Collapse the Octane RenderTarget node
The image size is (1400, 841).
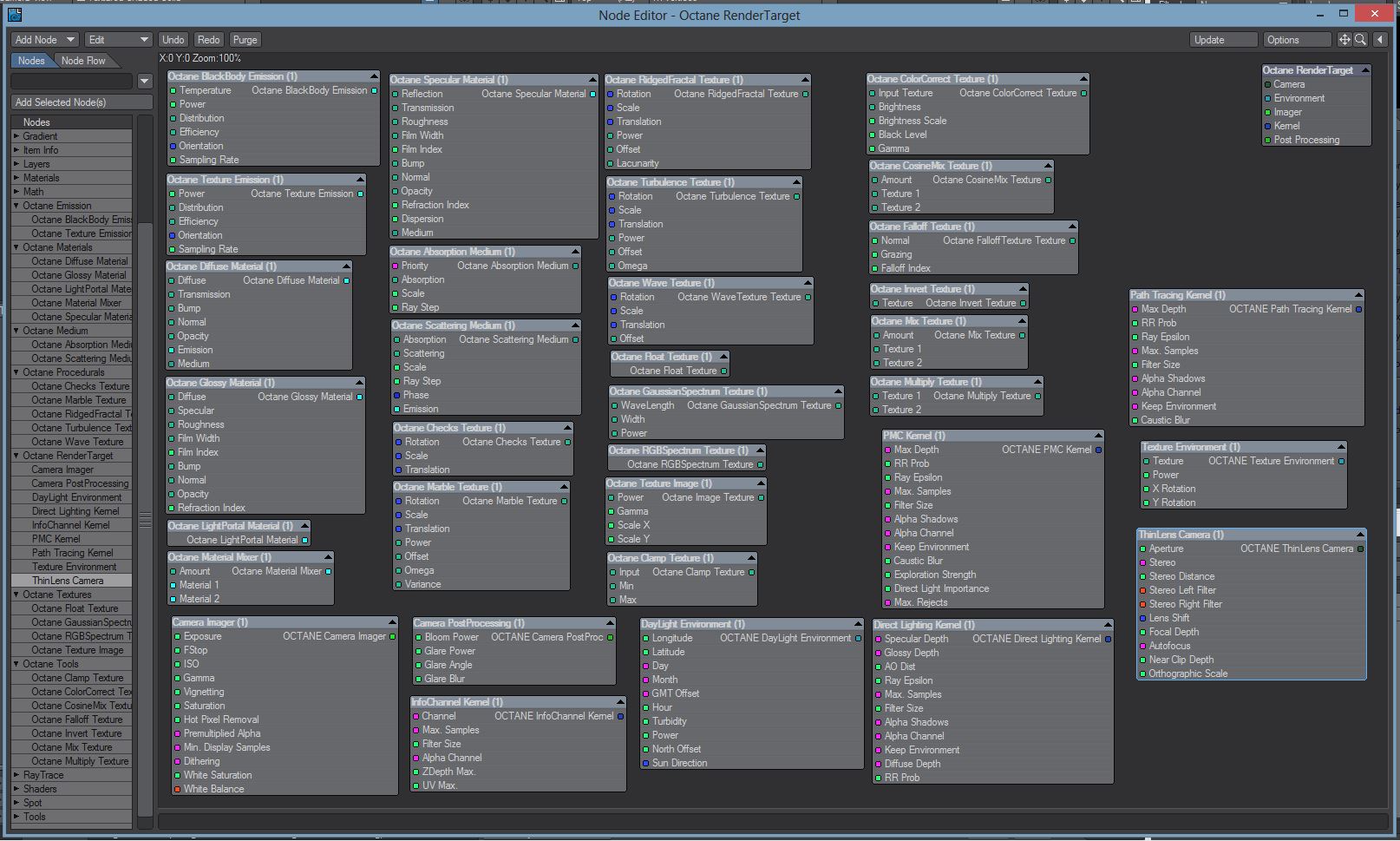(x=1365, y=70)
